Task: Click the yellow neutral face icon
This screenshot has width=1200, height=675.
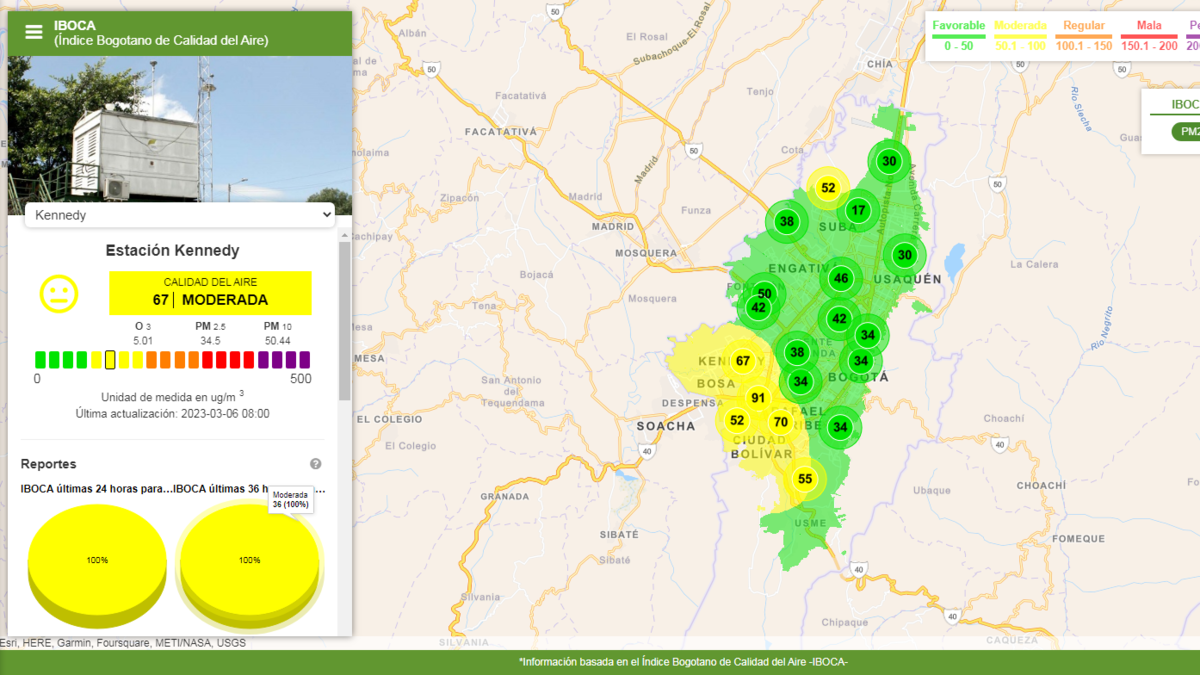Action: click(58, 293)
